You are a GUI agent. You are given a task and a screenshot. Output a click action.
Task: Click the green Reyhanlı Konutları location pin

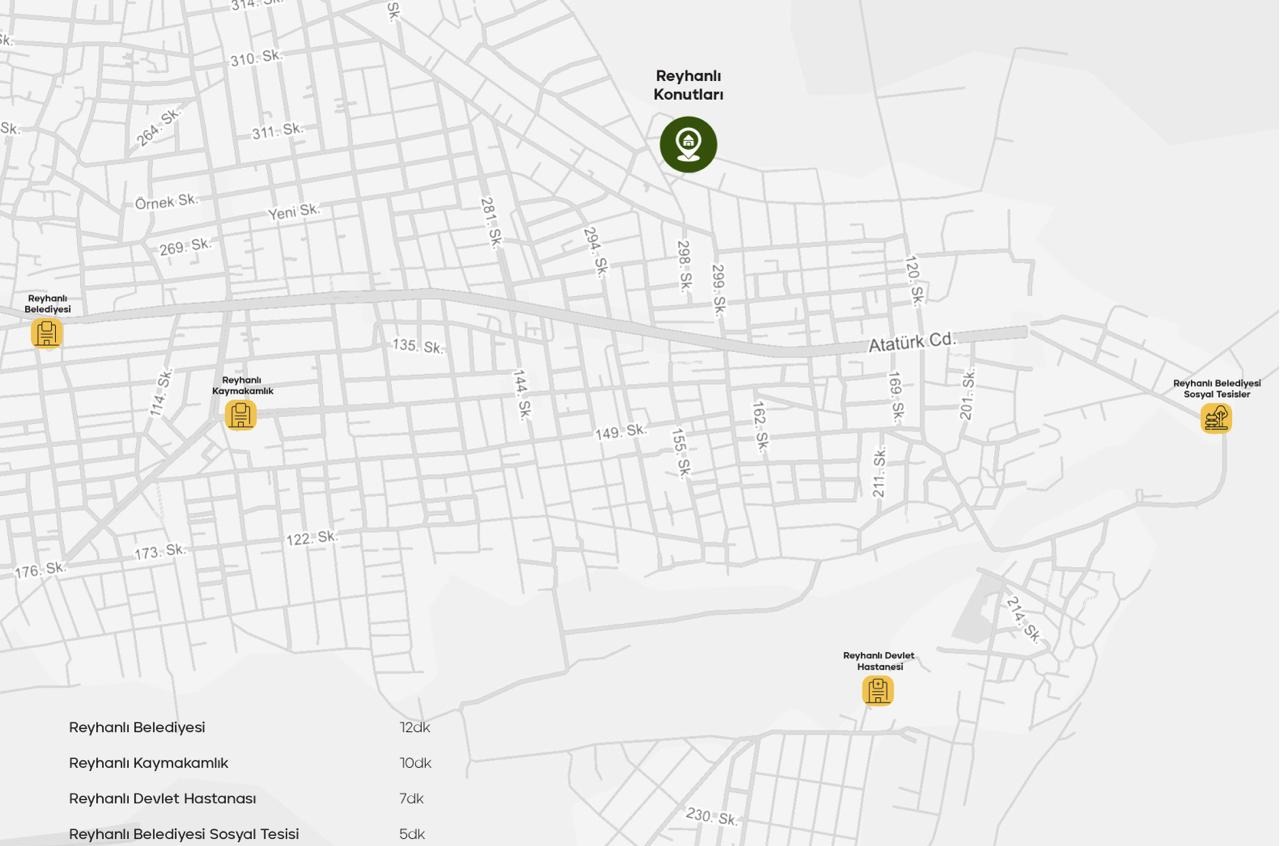tap(688, 144)
